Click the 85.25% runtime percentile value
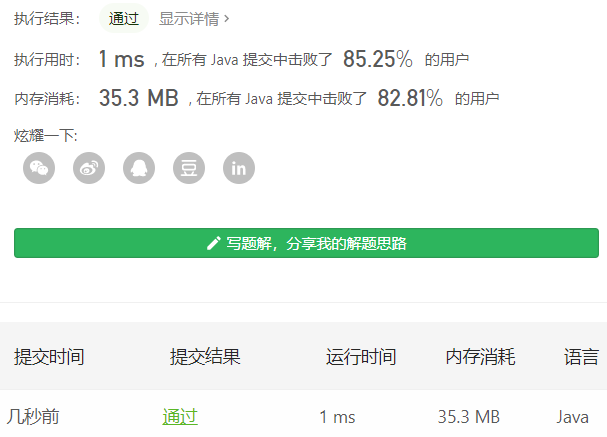The height and width of the screenshot is (437, 607). 377,59
